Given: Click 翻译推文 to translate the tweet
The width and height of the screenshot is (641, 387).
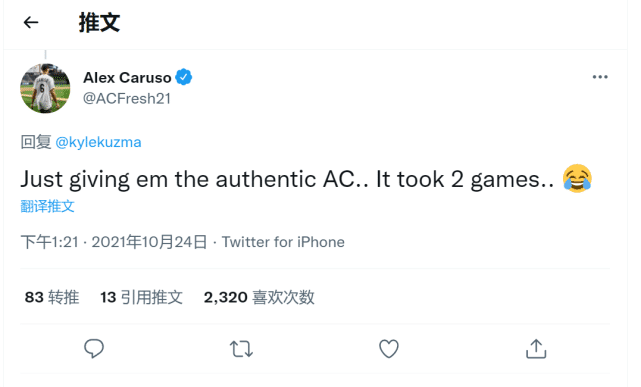Looking at the screenshot, I should 47,206.
